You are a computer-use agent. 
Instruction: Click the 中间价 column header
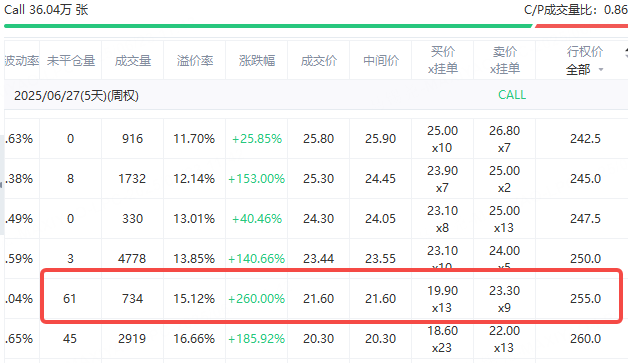[x=381, y=60]
